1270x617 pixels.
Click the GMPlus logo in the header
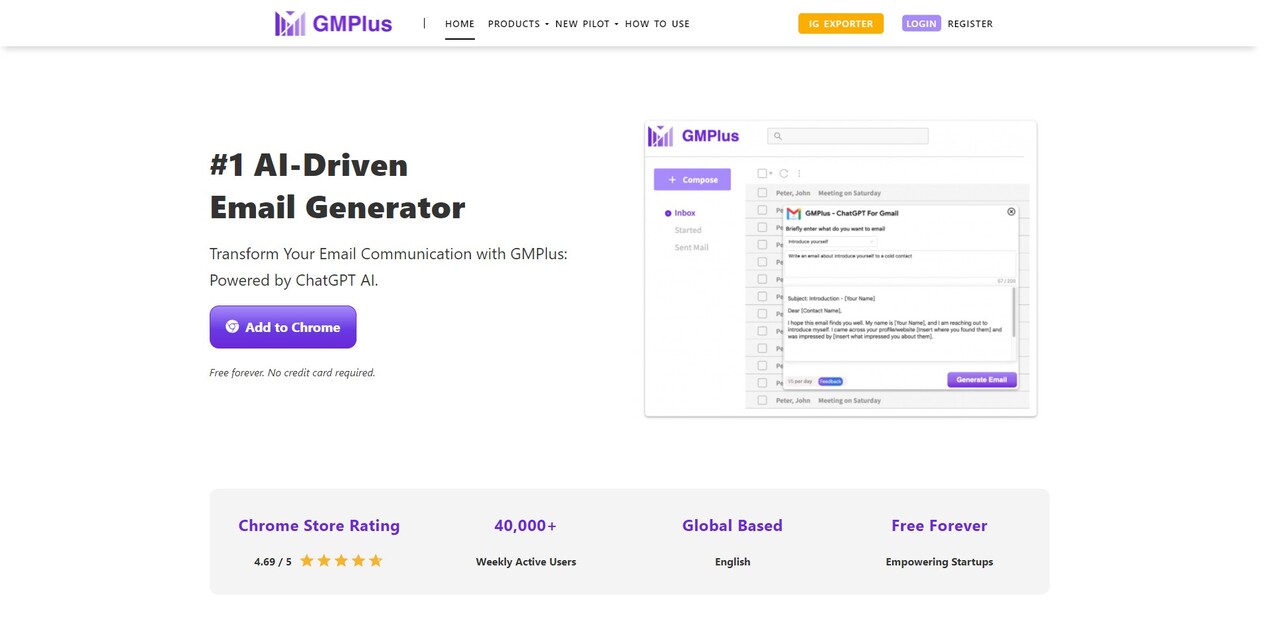point(333,24)
